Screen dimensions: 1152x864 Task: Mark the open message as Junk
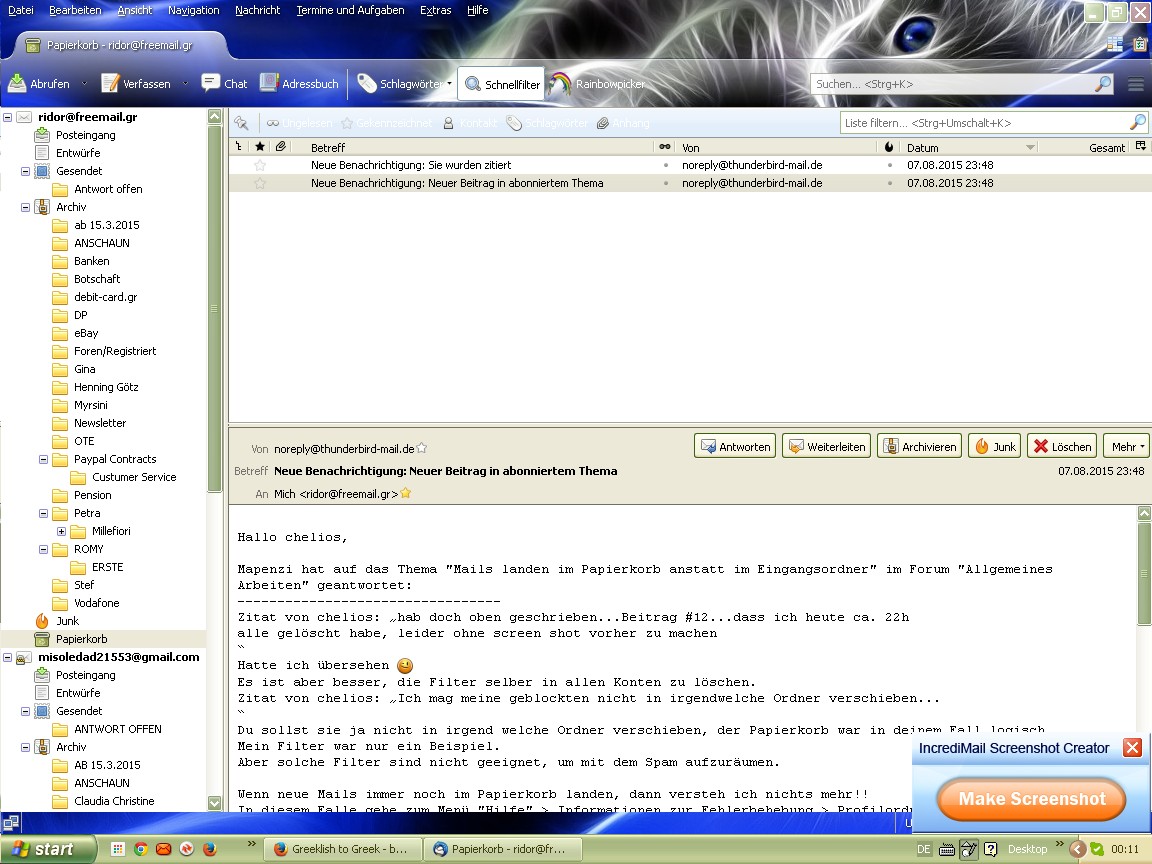click(x=994, y=447)
